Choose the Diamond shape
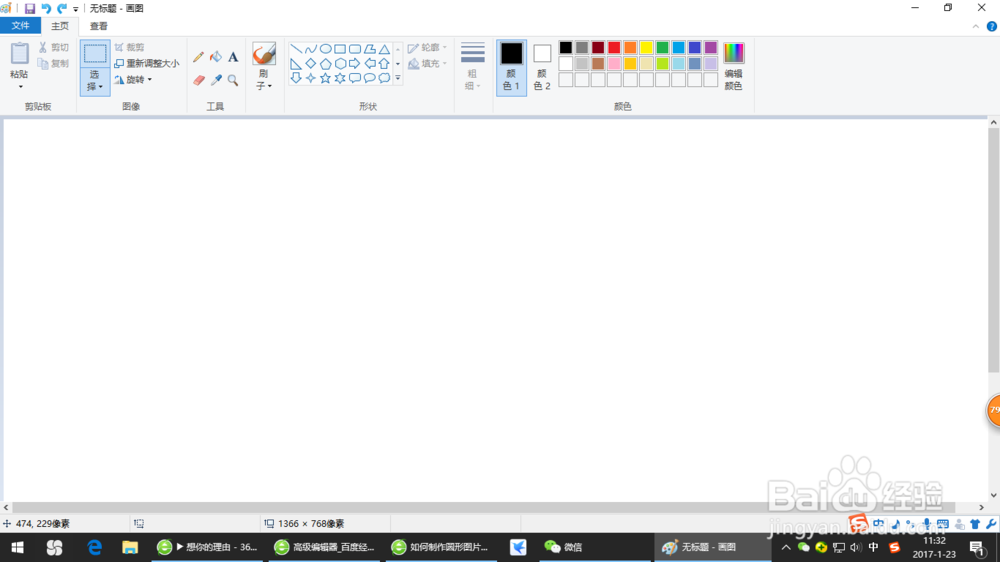 pos(311,64)
